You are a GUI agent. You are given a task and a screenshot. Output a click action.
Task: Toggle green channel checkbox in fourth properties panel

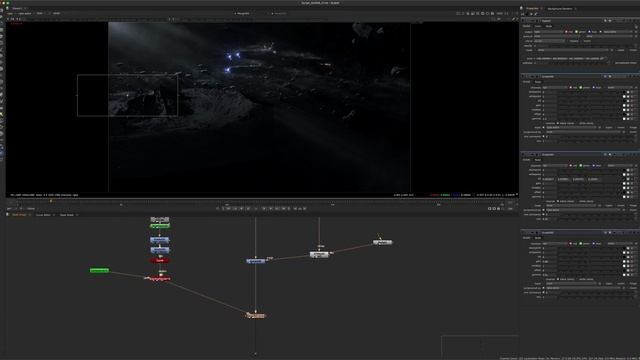click(x=581, y=244)
